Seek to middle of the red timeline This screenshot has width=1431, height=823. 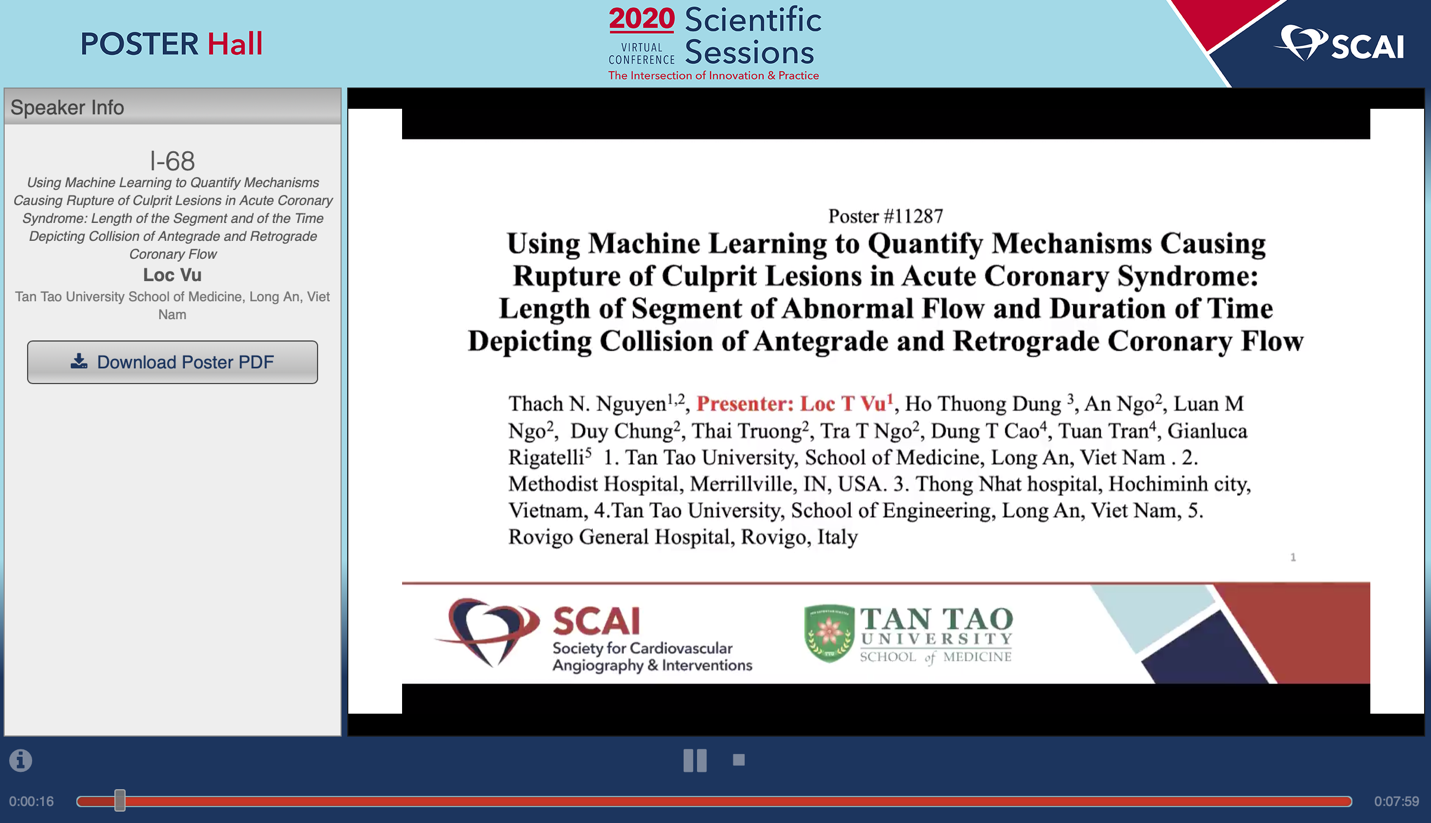714,801
